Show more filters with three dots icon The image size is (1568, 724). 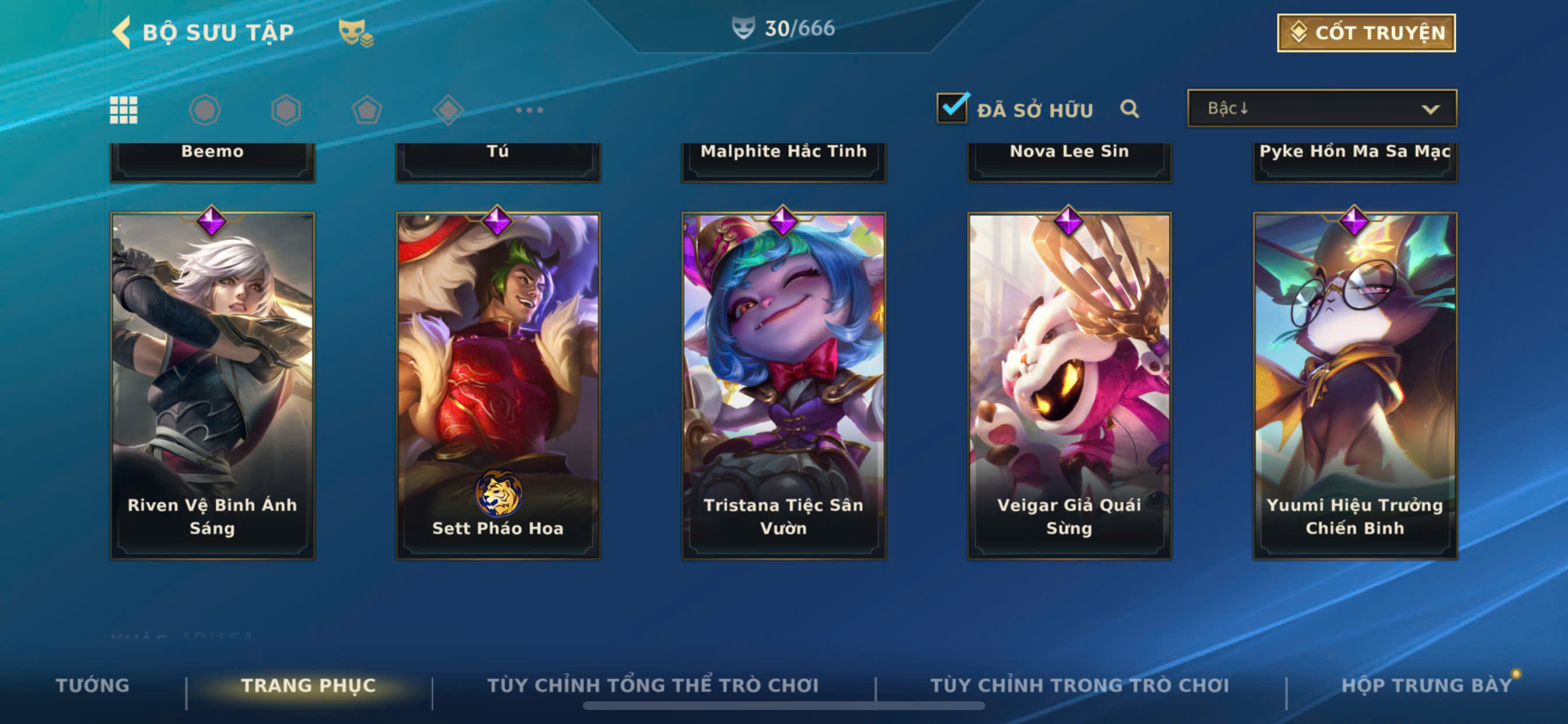coord(529,110)
